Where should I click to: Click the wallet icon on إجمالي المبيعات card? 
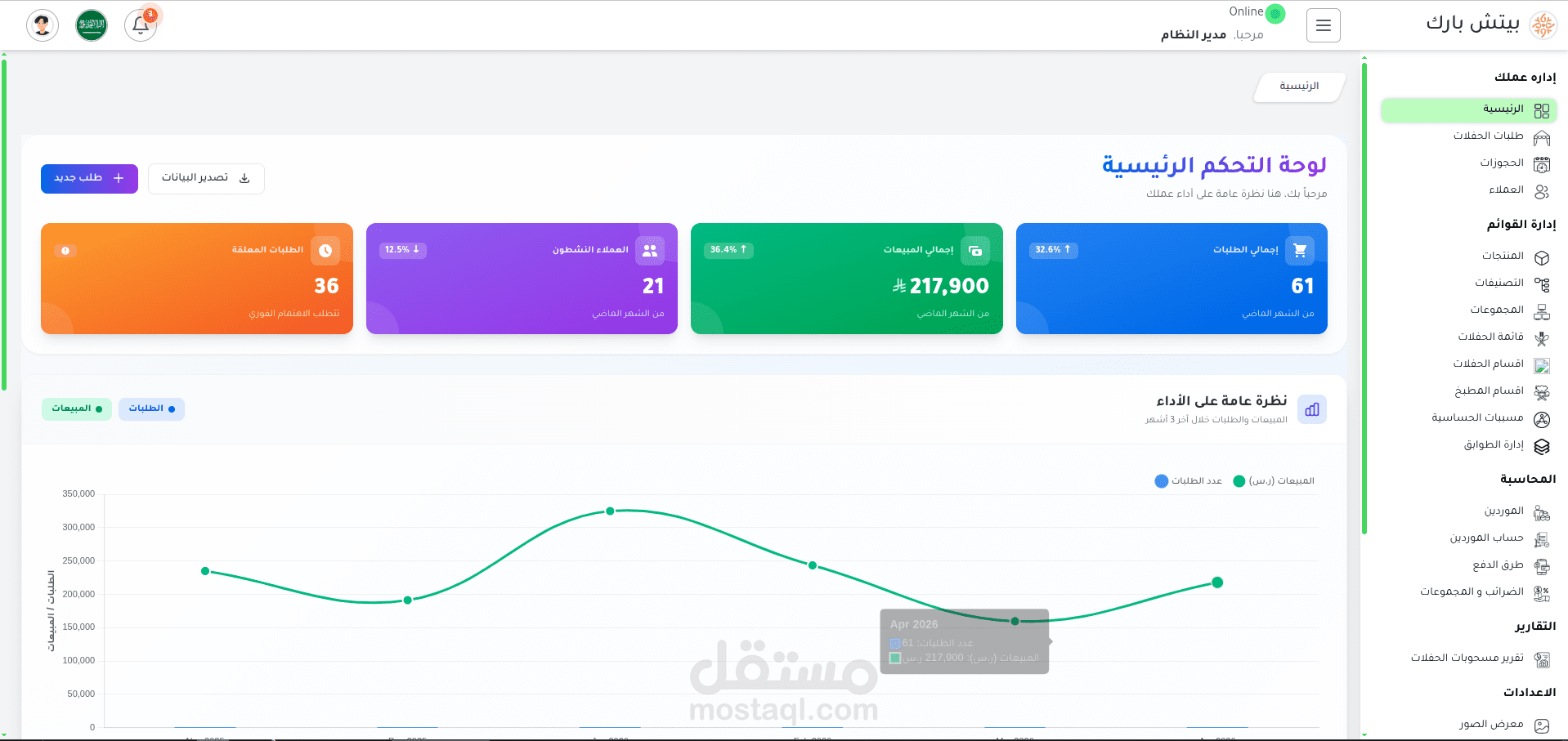(x=975, y=250)
